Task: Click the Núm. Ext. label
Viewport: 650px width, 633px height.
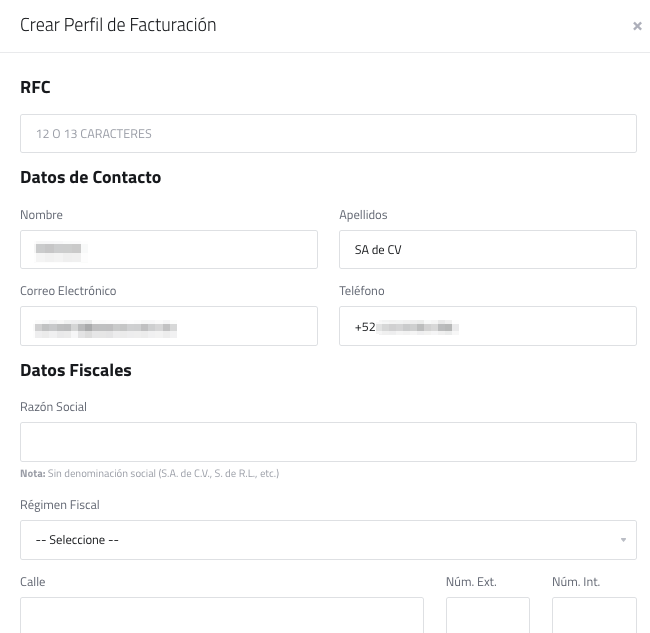Action: [471, 582]
